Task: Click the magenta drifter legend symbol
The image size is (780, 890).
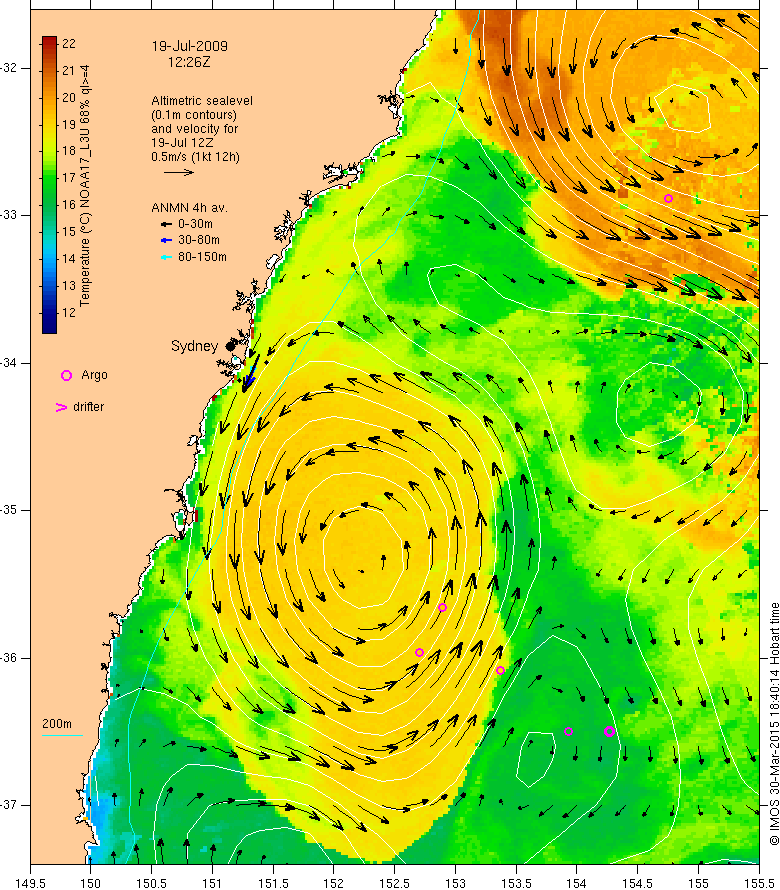Action: (61, 407)
